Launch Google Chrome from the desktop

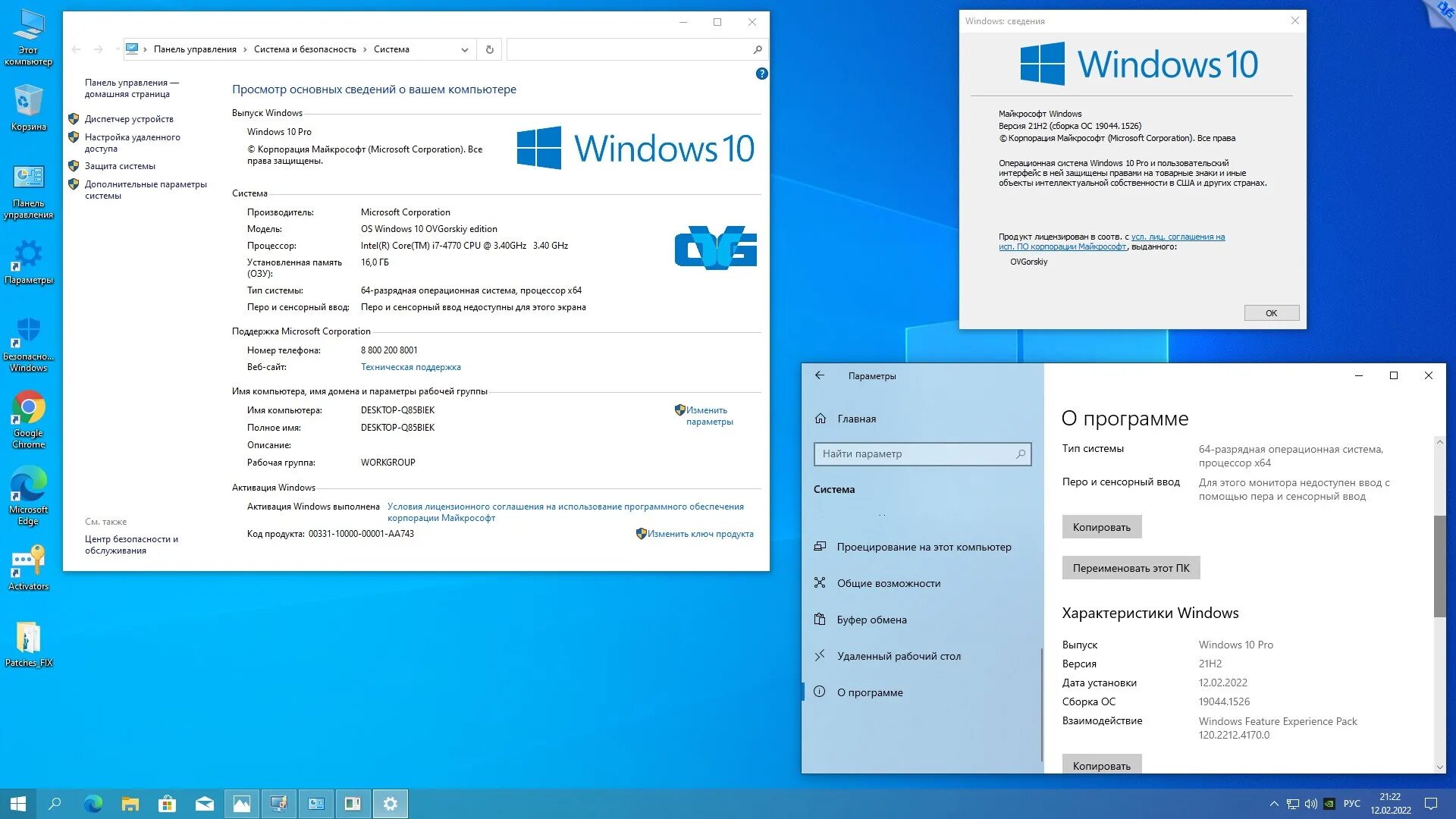pos(28,420)
